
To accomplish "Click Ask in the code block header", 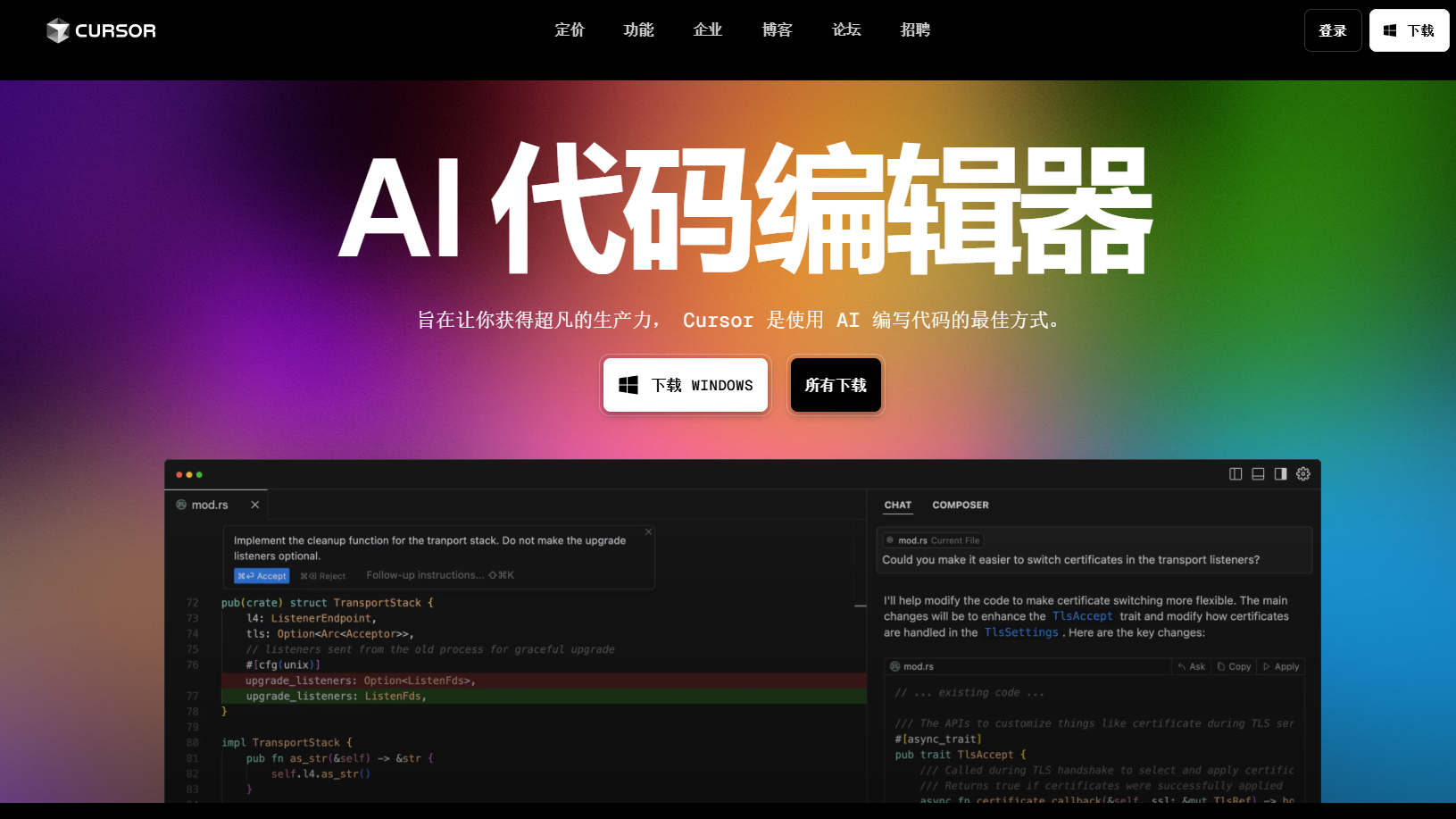I will coord(1192,666).
